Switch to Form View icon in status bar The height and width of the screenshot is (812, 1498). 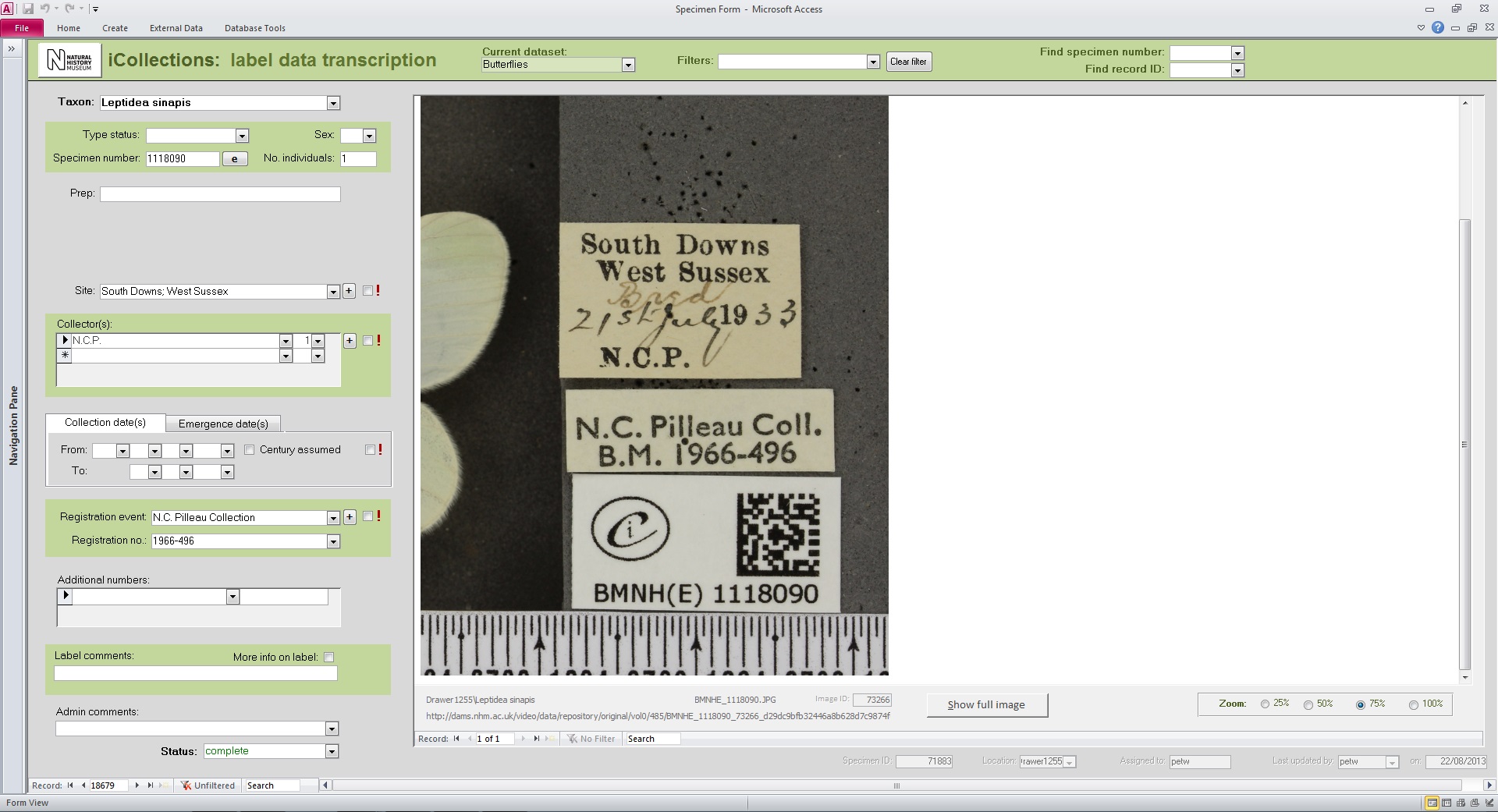(1432, 803)
